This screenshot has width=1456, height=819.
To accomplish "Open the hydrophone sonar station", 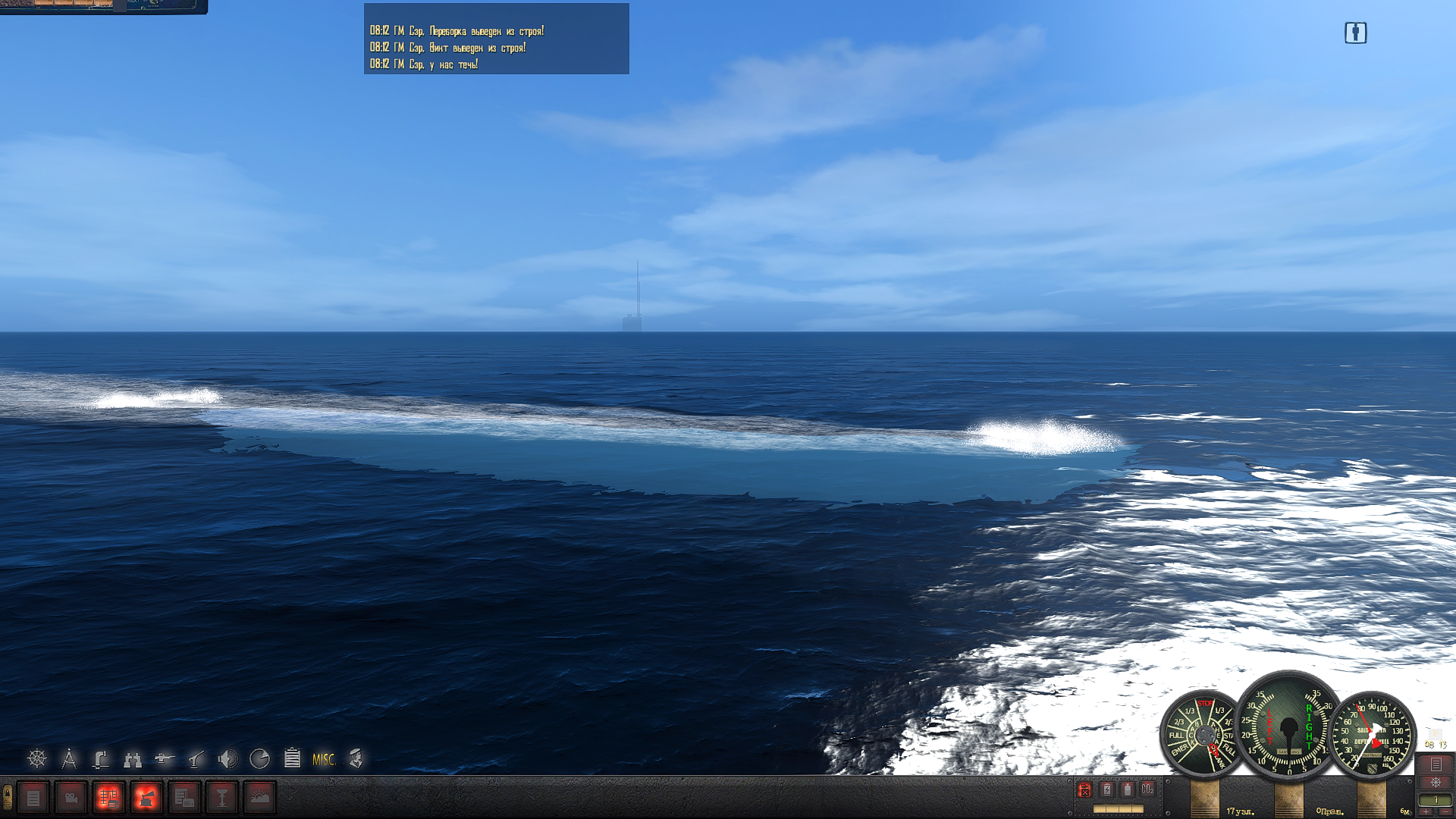I will [227, 758].
